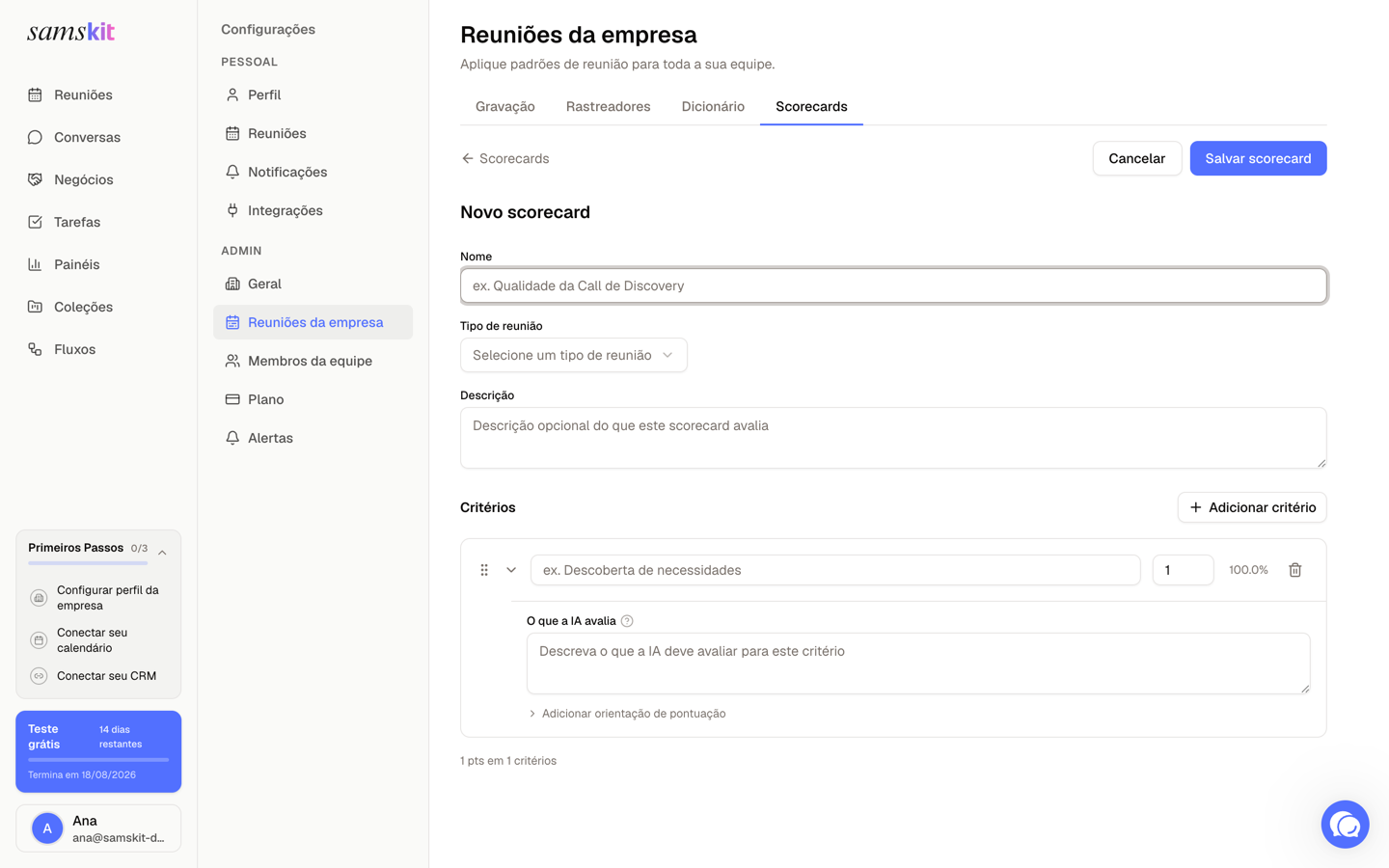Switch to Dicionário tab
The image size is (1389, 868).
coord(713,107)
